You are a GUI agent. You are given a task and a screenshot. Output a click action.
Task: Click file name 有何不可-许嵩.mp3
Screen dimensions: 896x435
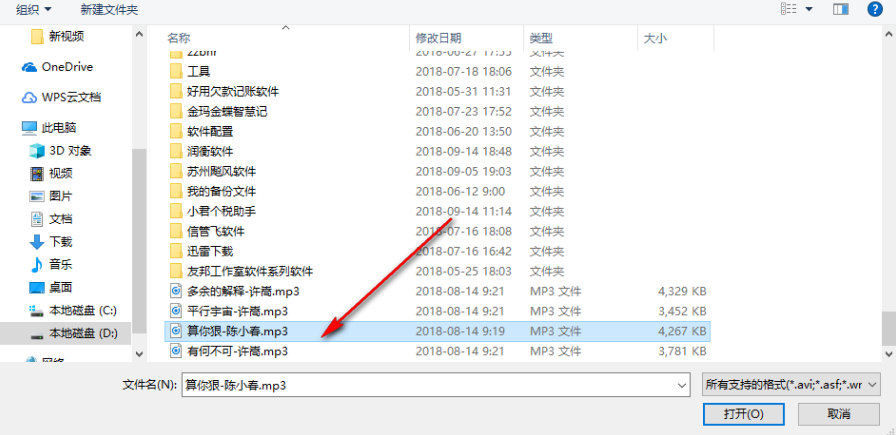pyautogui.click(x=237, y=351)
